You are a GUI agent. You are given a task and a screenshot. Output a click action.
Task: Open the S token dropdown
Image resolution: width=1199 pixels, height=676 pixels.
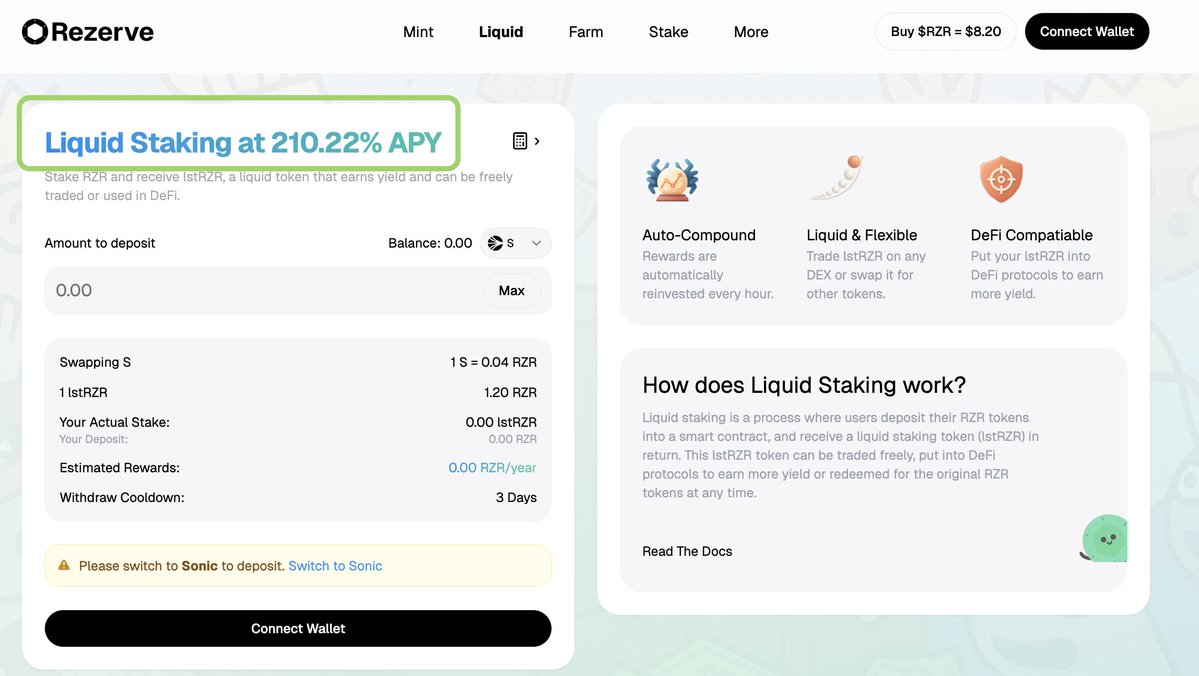point(515,243)
